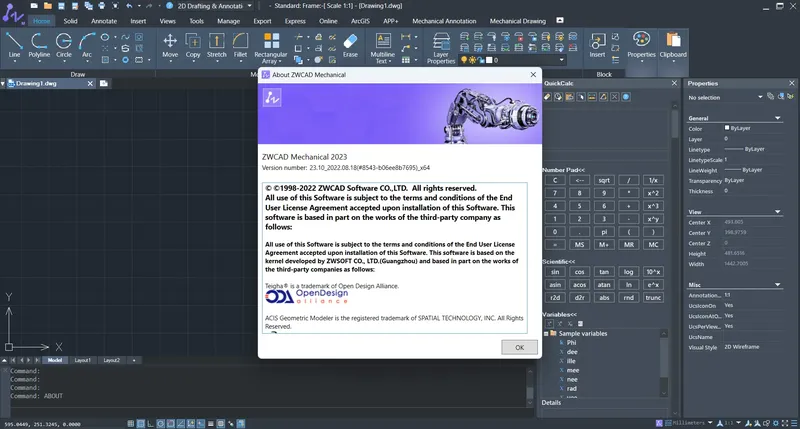Toggle ortho mode in status bar
Screen dimensions: 800x429
coord(151,423)
